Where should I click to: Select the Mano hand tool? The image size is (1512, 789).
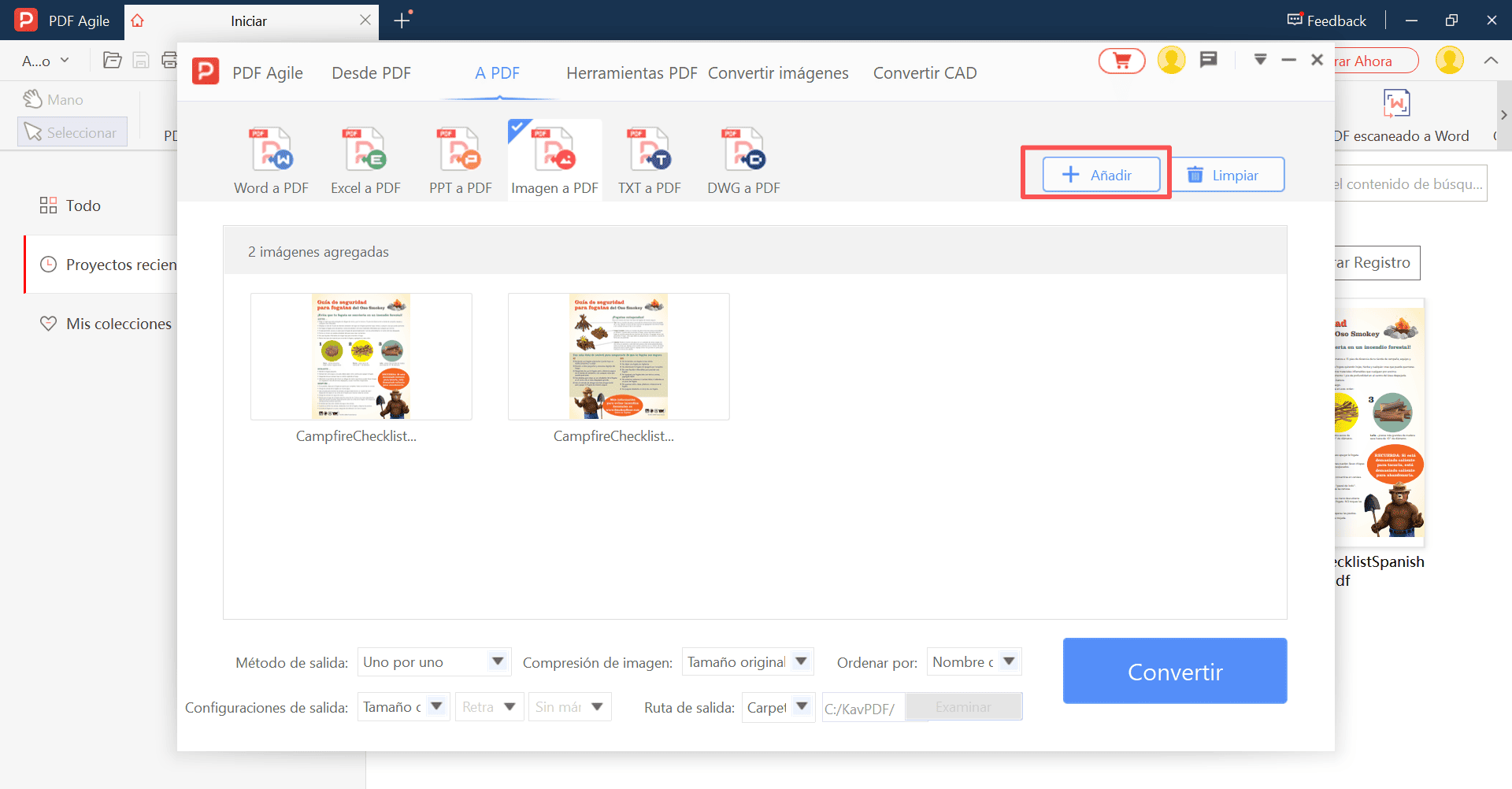pos(54,99)
